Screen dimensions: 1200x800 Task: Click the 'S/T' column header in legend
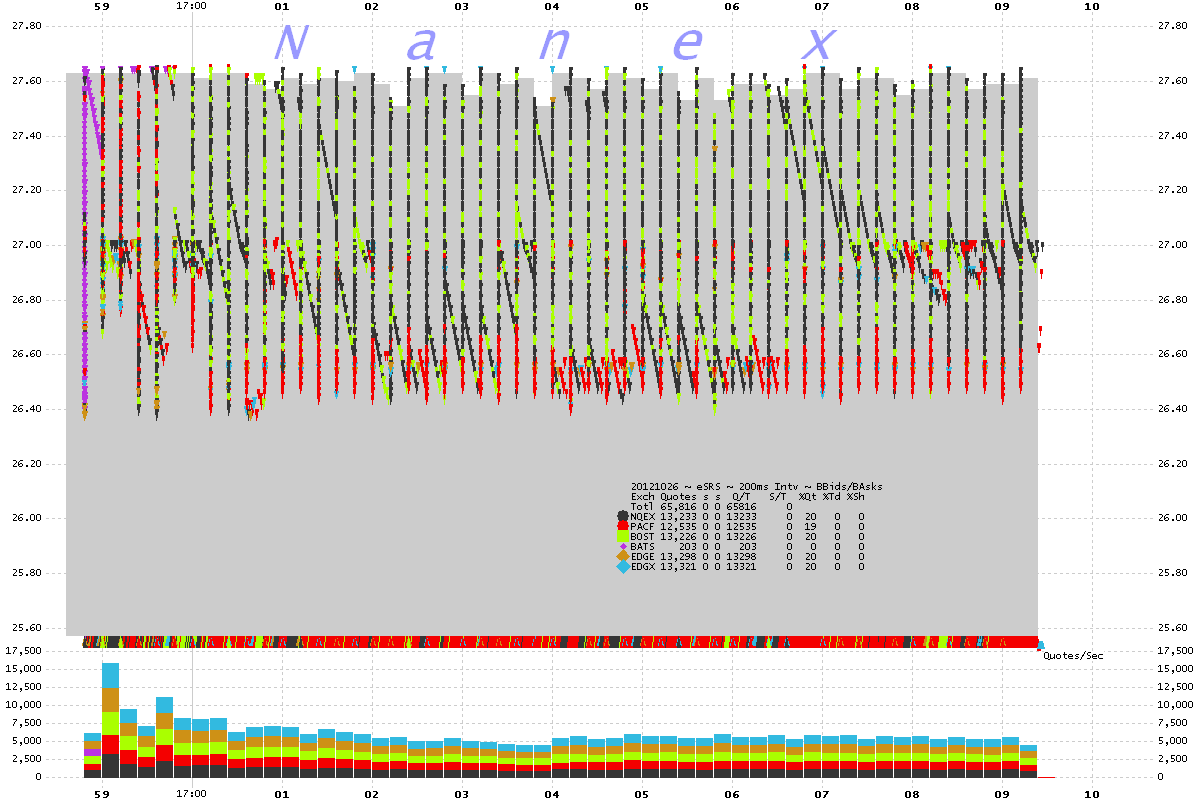click(x=777, y=496)
